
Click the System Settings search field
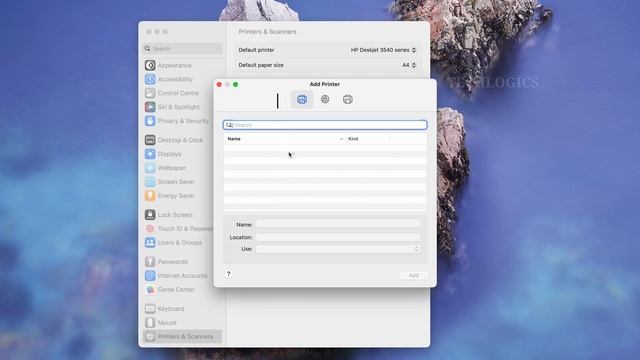click(182, 49)
